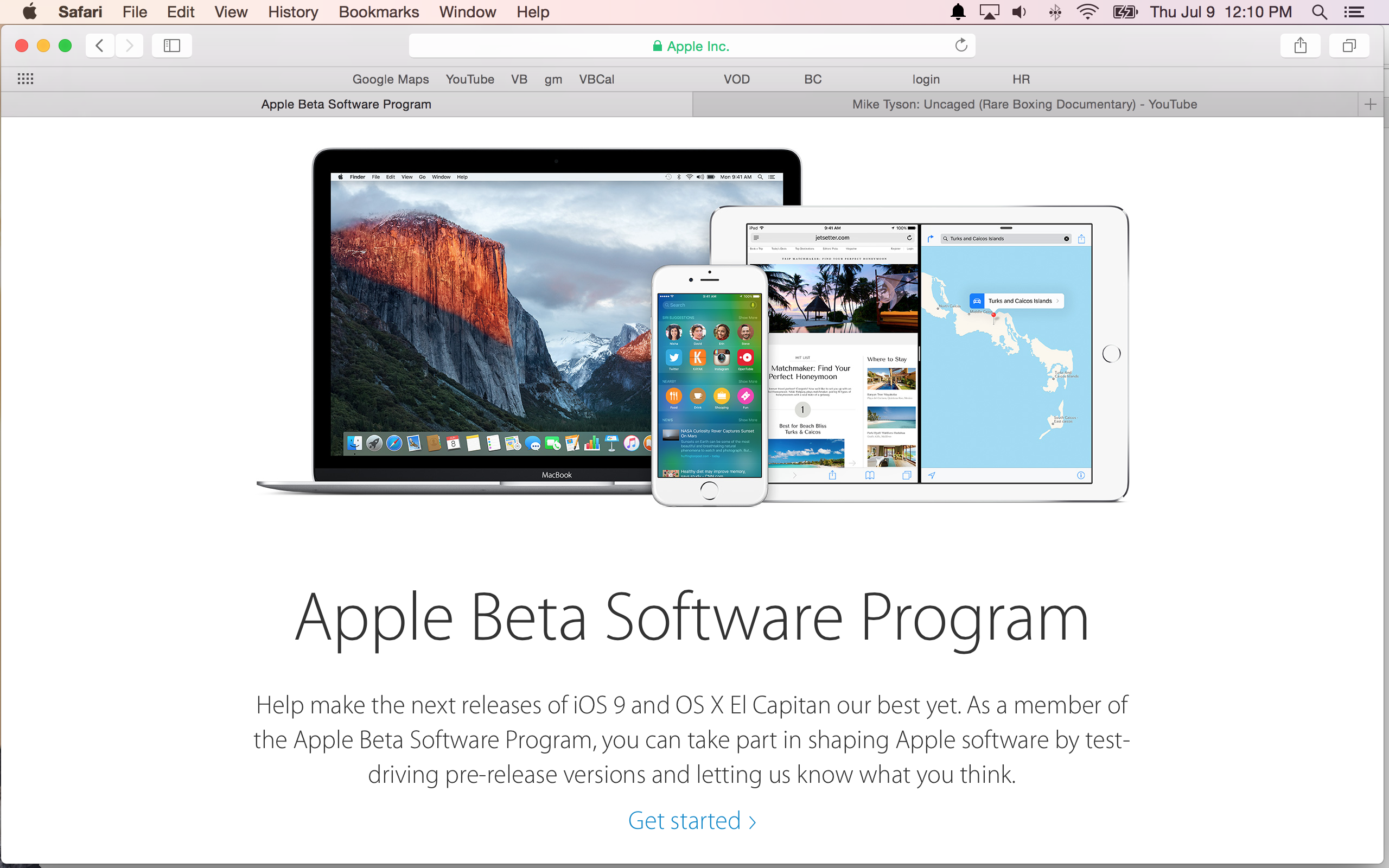Open Notification bell in menu bar

pyautogui.click(x=958, y=12)
